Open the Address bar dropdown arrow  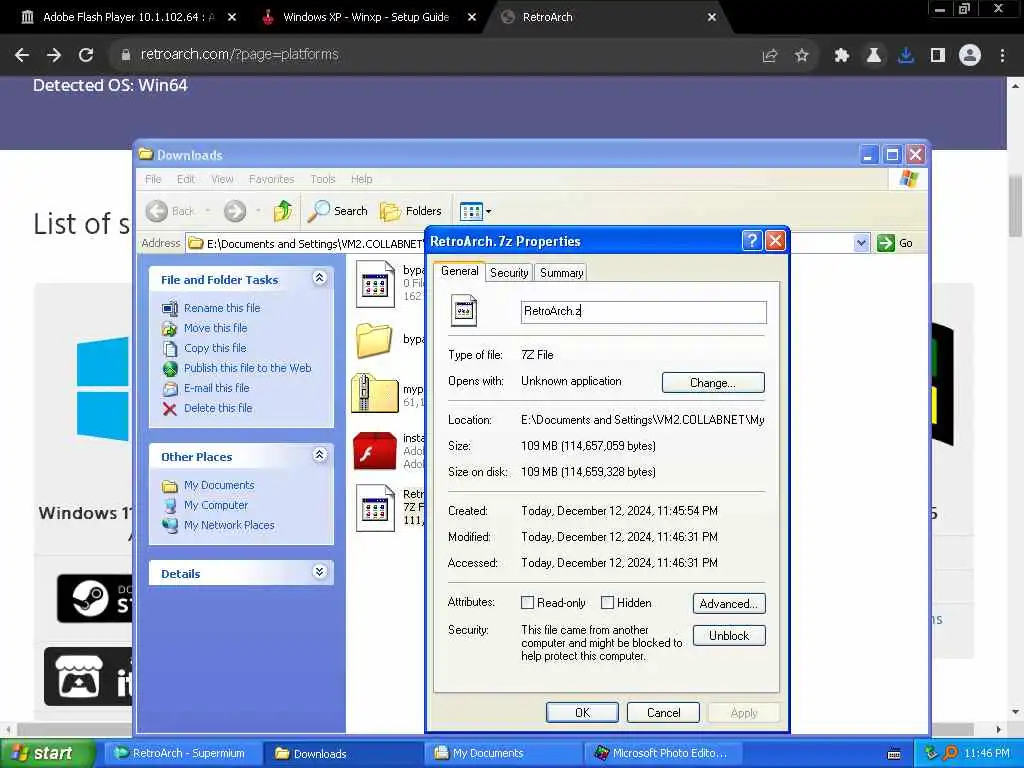[861, 243]
